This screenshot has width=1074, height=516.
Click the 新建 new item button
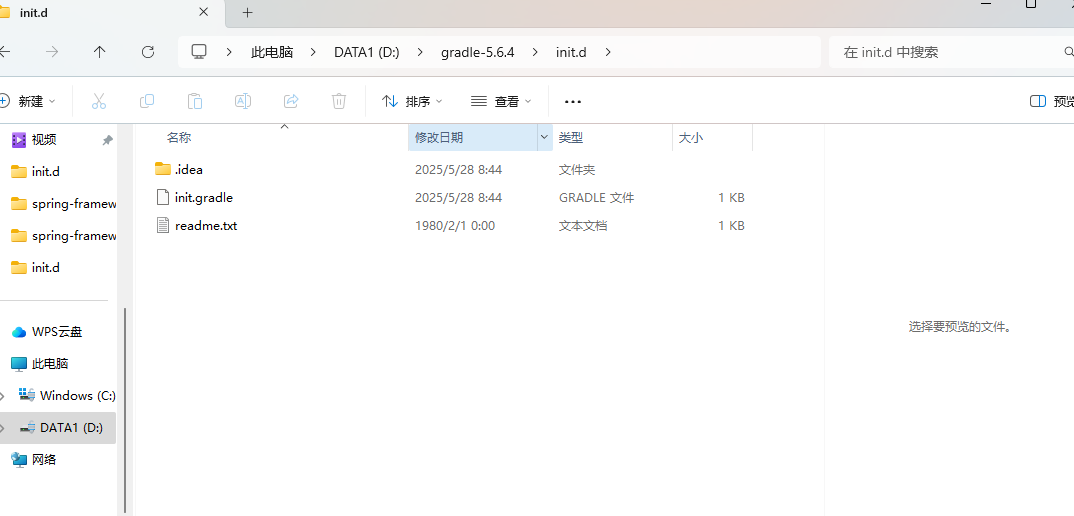(x=27, y=101)
